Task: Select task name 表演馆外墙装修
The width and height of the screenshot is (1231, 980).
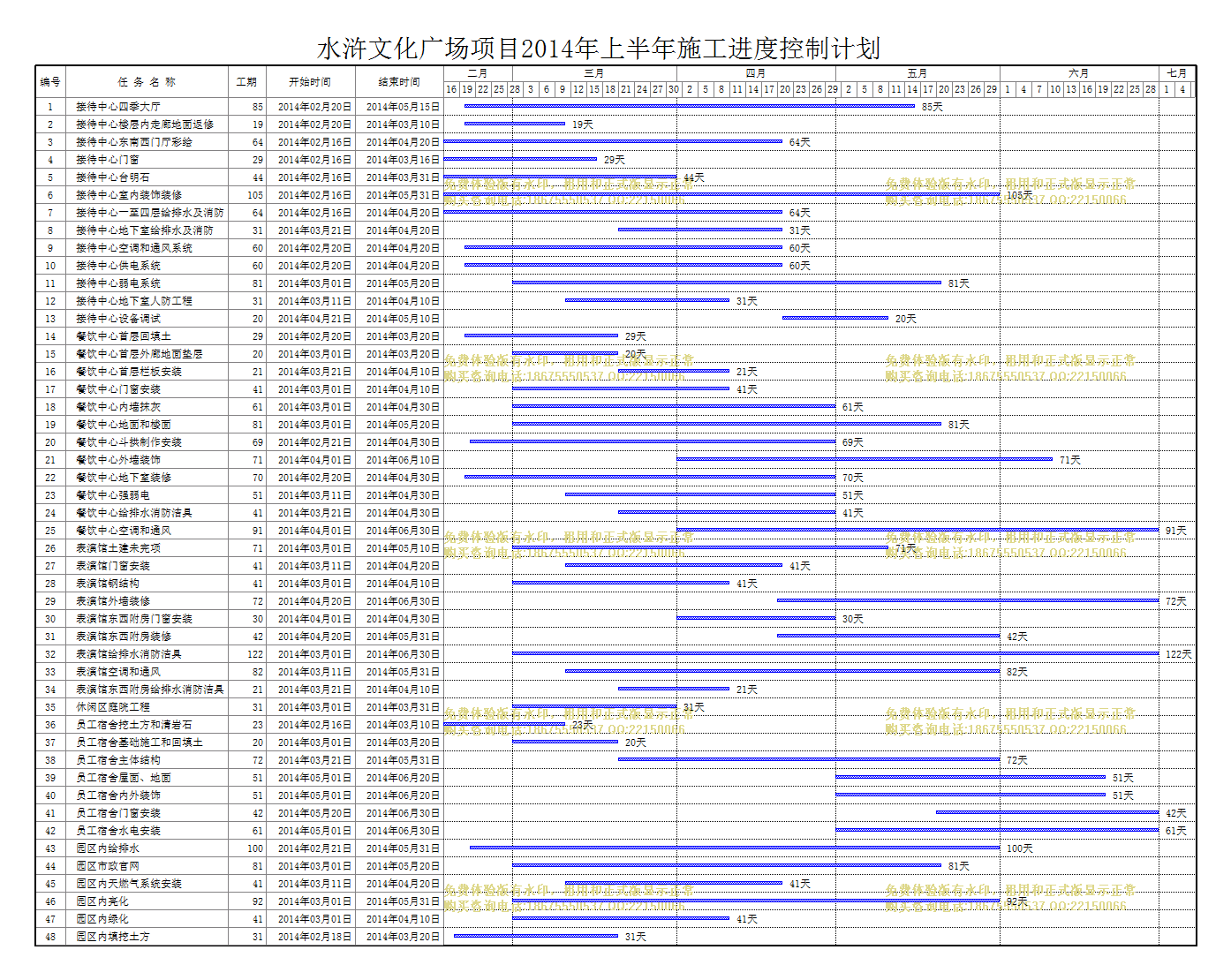Action: pos(113,601)
